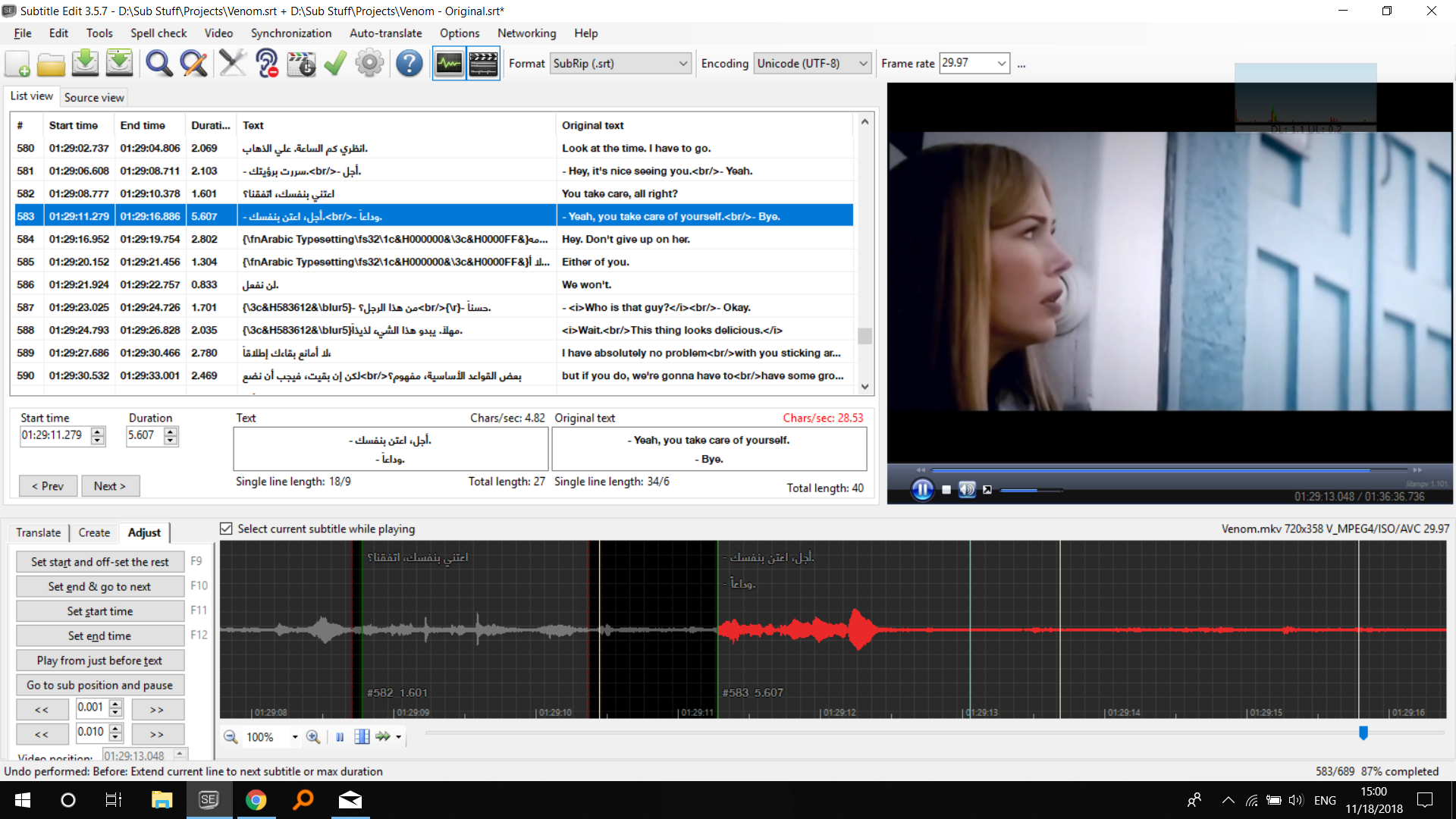Open the Encoding dropdown
The image size is (1456, 819).
point(862,64)
